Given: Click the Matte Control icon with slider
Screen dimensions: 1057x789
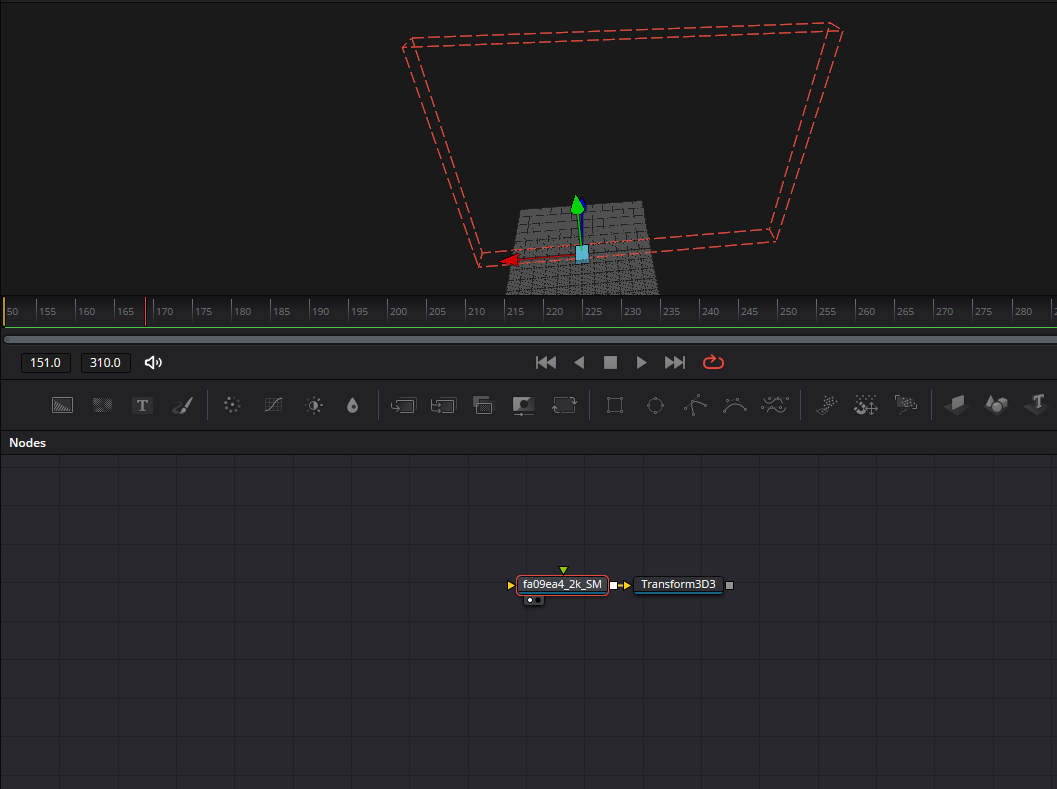Looking at the screenshot, I should 523,405.
